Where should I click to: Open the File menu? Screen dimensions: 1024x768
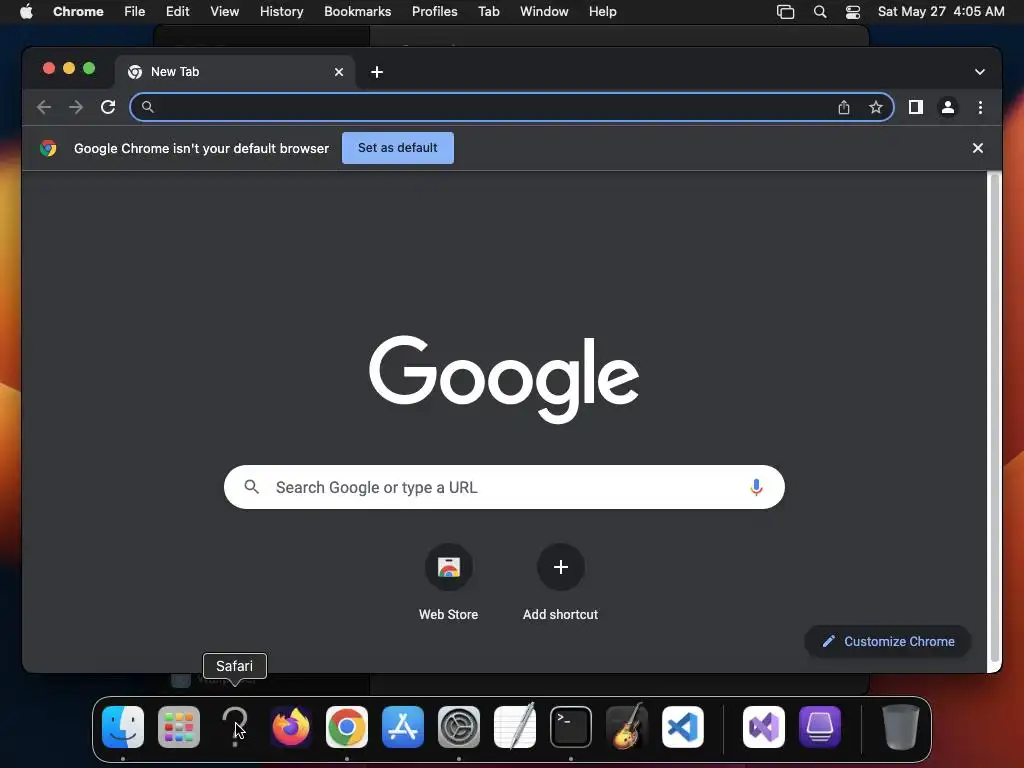click(135, 12)
